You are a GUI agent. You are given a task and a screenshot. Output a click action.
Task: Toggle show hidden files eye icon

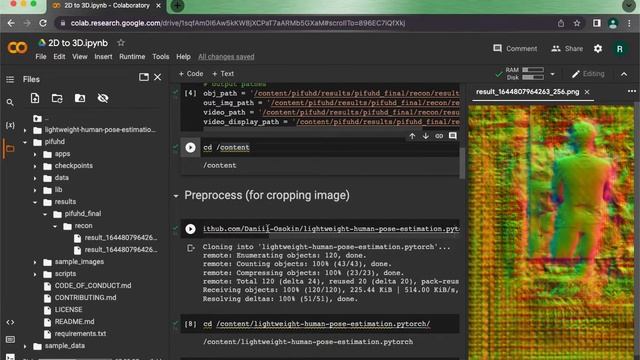pos(103,98)
